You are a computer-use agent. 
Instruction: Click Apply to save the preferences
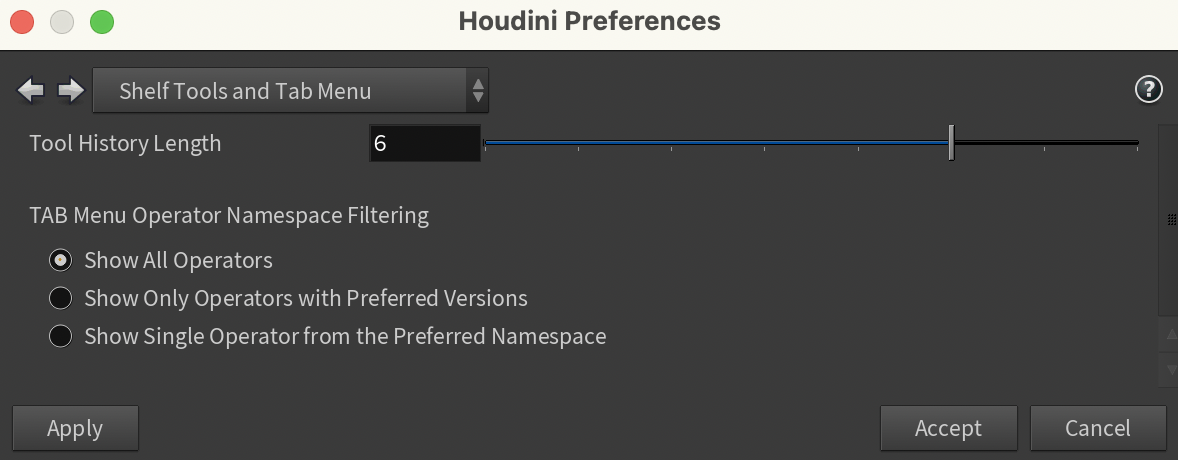click(x=75, y=428)
